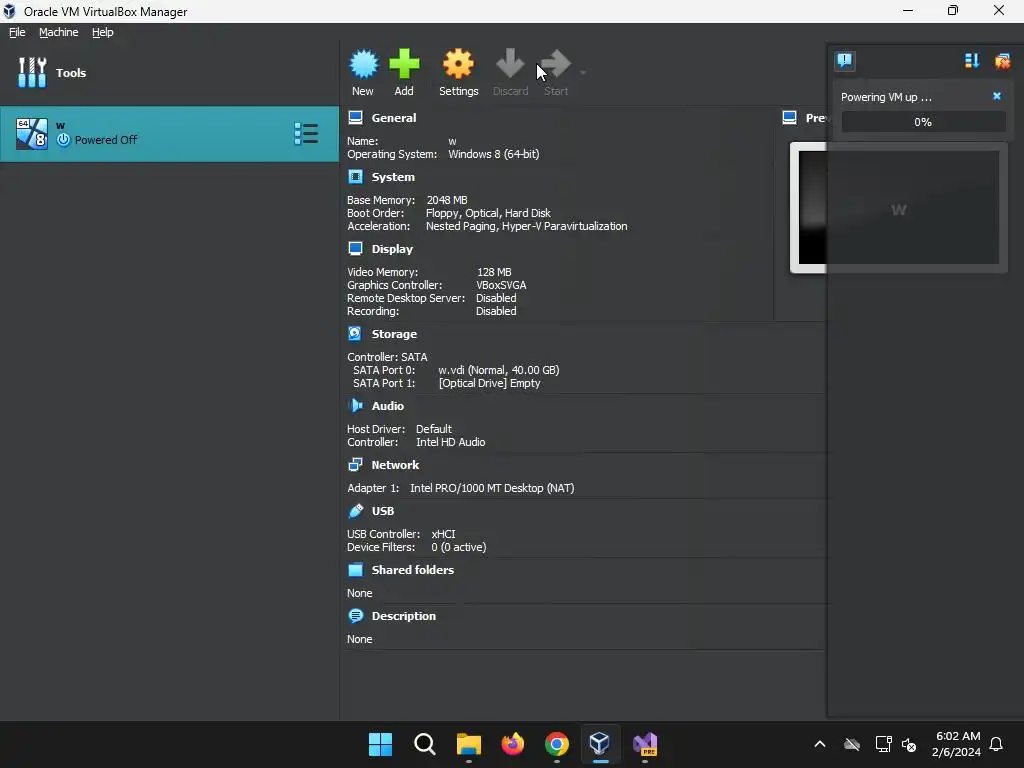Select the Powered Off status text
The width and height of the screenshot is (1024, 768).
pos(106,140)
